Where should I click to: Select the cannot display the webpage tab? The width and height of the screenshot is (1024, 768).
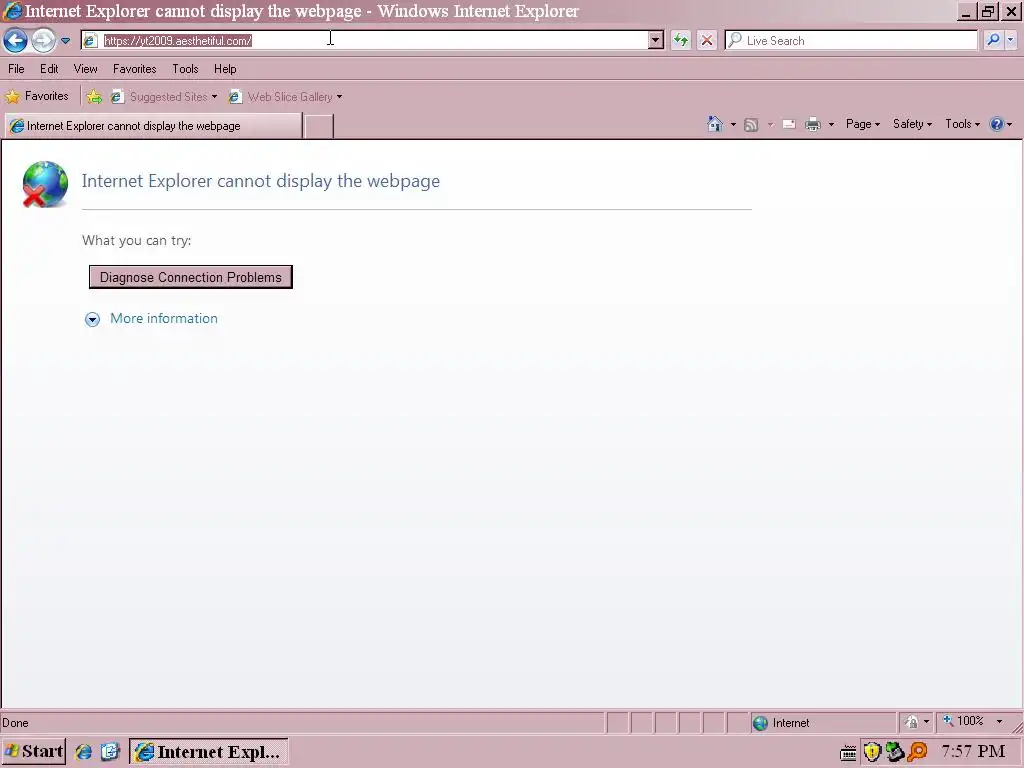click(154, 126)
